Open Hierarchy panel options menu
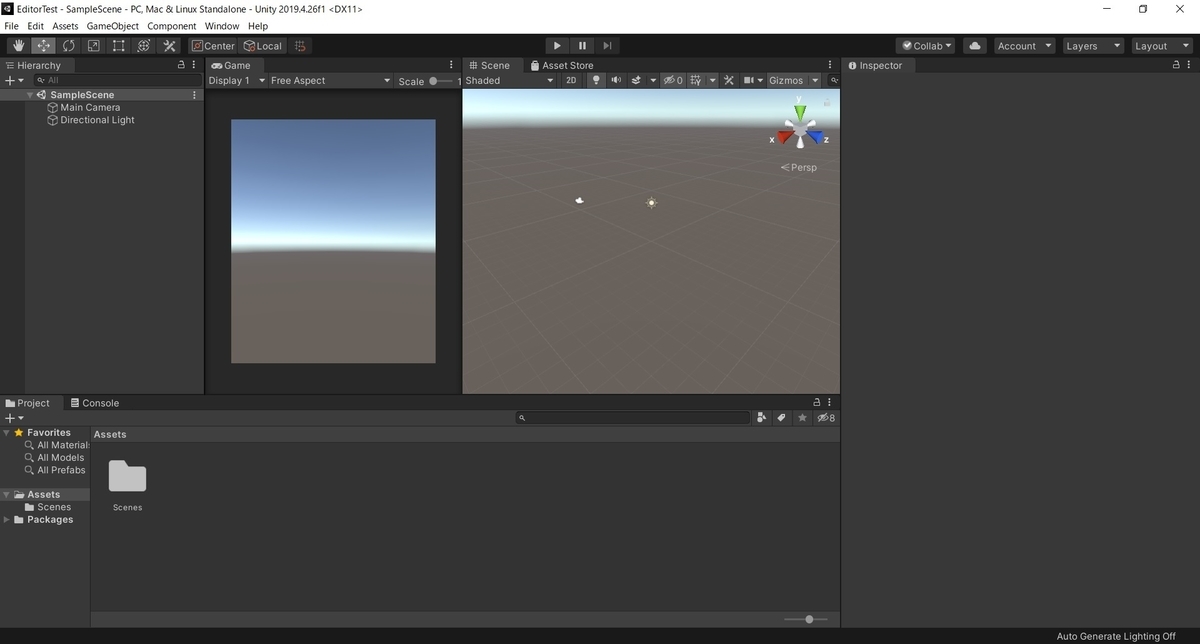Screen dimensions: 1200x644 [194, 65]
